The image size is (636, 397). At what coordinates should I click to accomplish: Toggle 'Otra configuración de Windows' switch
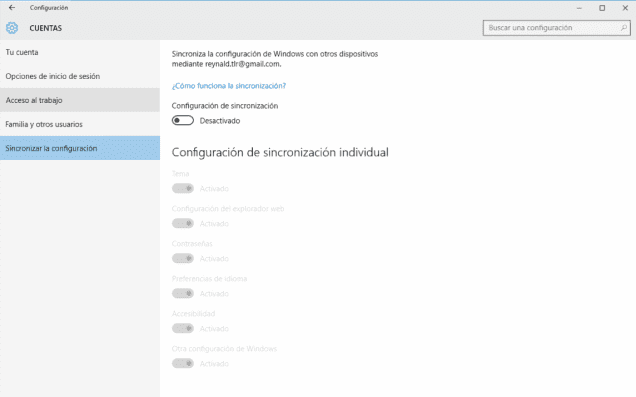pyautogui.click(x=183, y=363)
